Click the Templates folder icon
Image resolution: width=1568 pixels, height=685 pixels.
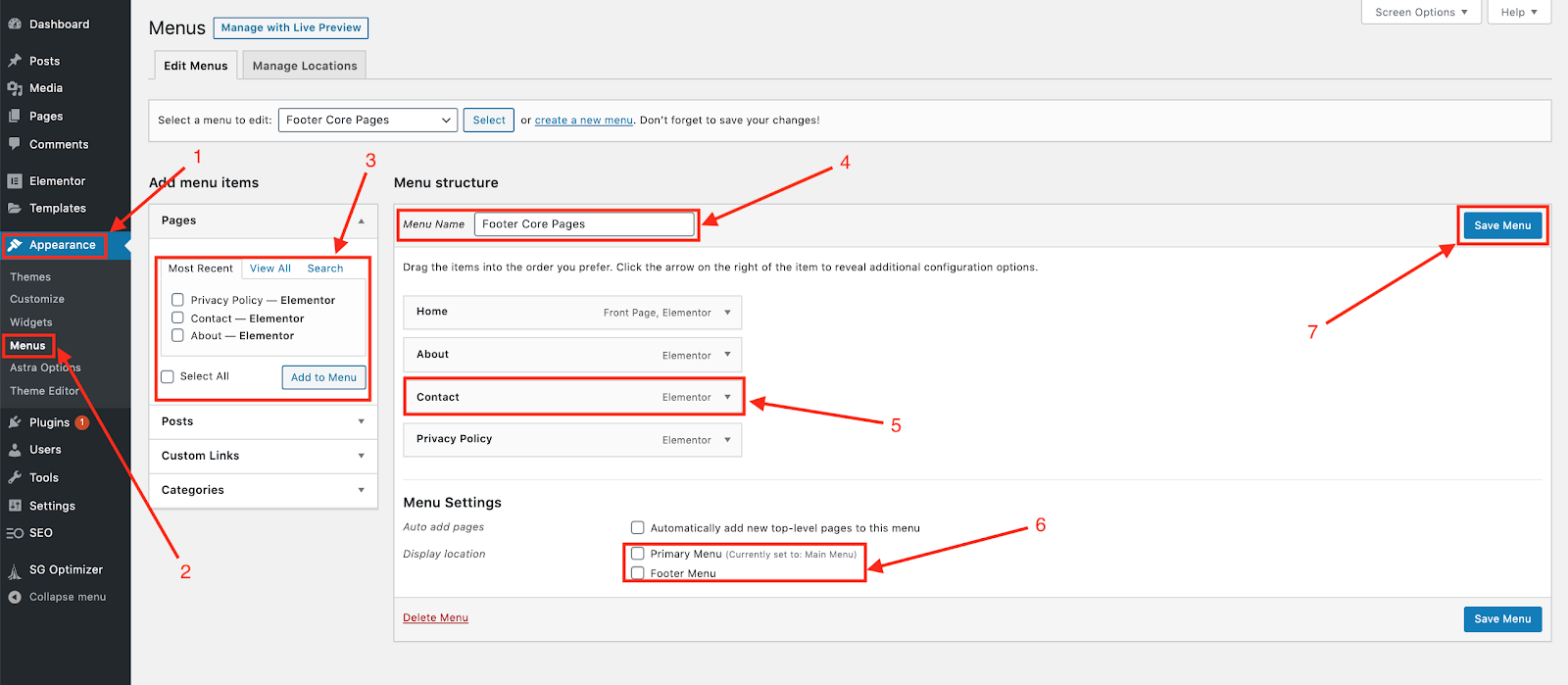pyautogui.click(x=15, y=209)
